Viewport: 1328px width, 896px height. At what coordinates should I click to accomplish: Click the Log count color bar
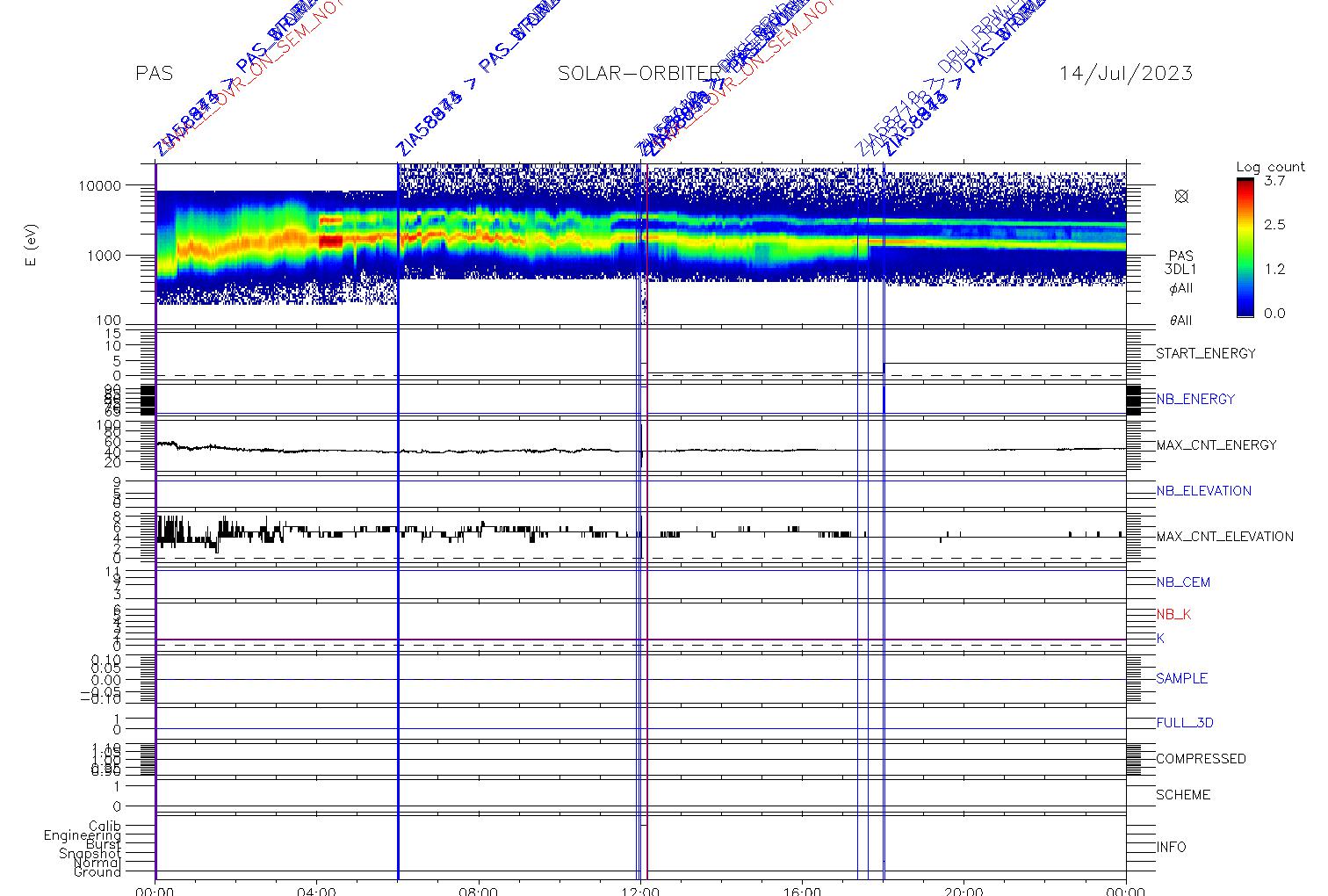point(1245,248)
